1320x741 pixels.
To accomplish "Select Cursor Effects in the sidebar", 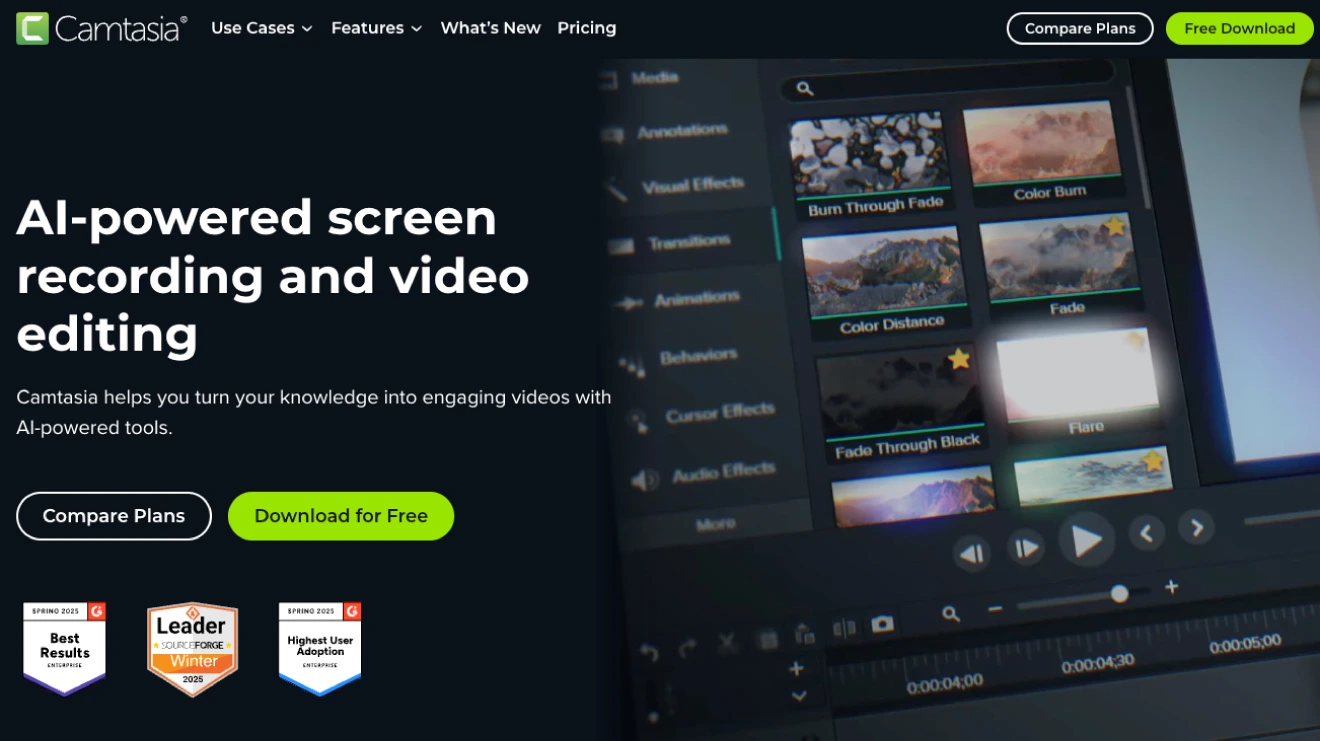I will coord(721,412).
